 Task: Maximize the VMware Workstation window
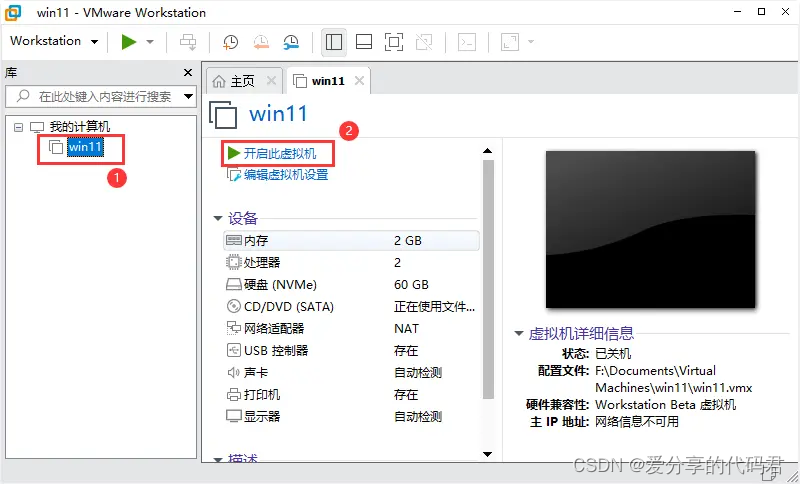[x=761, y=12]
